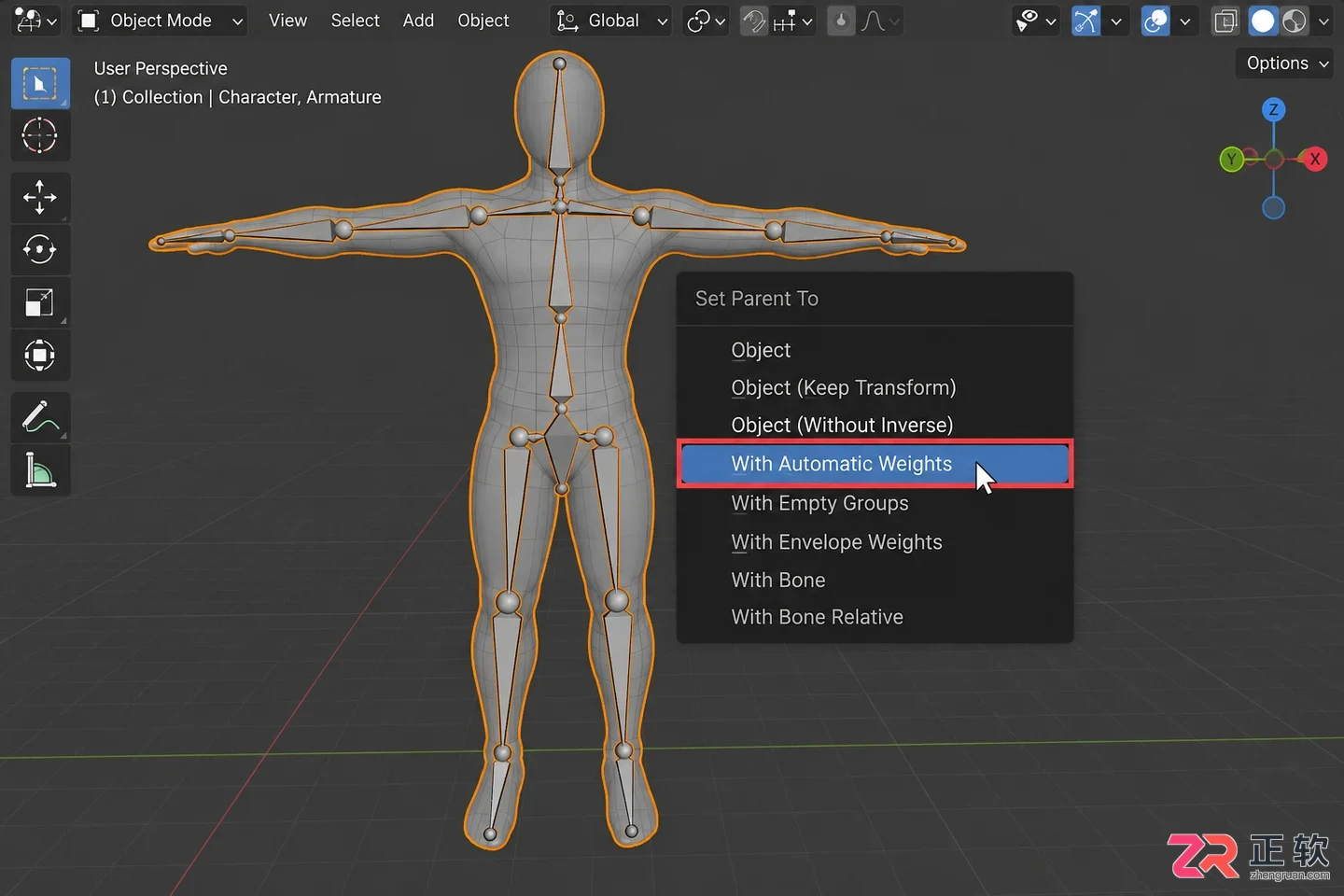Open the pivot point dropdown
This screenshot has width=1344, height=896.
706,21
